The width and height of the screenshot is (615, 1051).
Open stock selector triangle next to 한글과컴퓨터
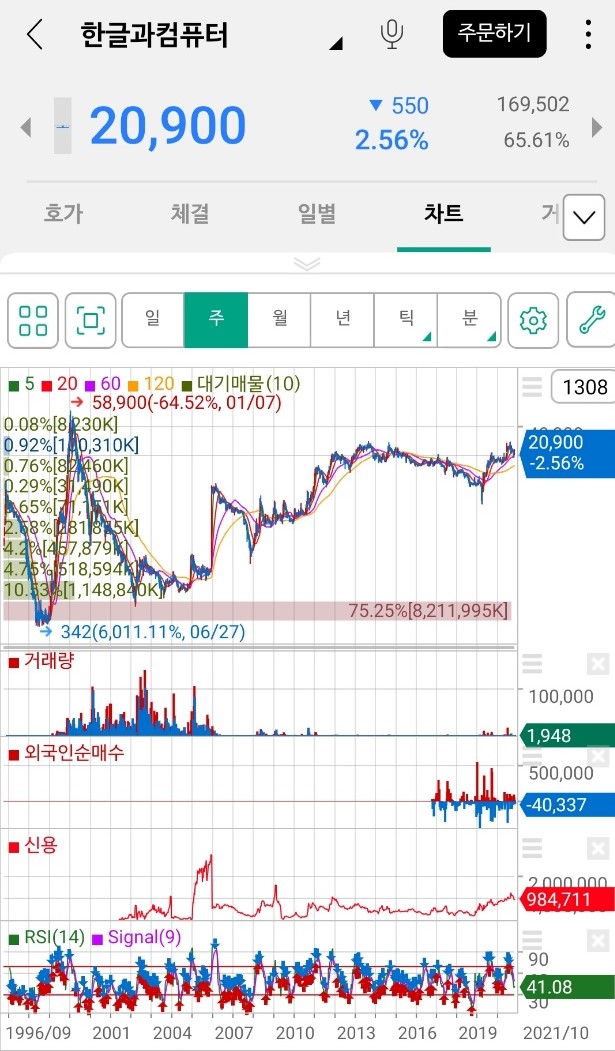click(336, 44)
